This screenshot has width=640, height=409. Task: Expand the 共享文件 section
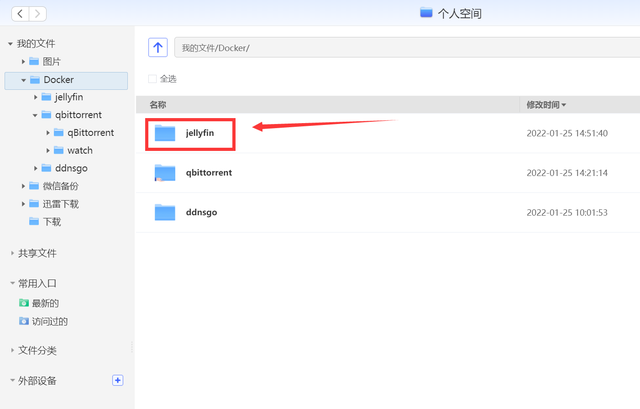12,253
